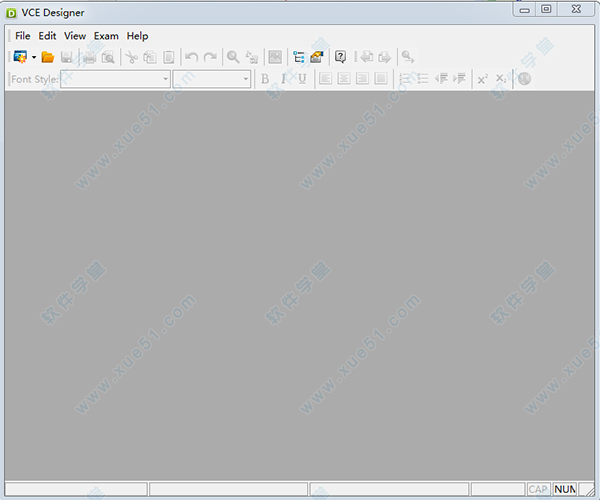
Task: Justify text alignment
Action: (x=381, y=79)
